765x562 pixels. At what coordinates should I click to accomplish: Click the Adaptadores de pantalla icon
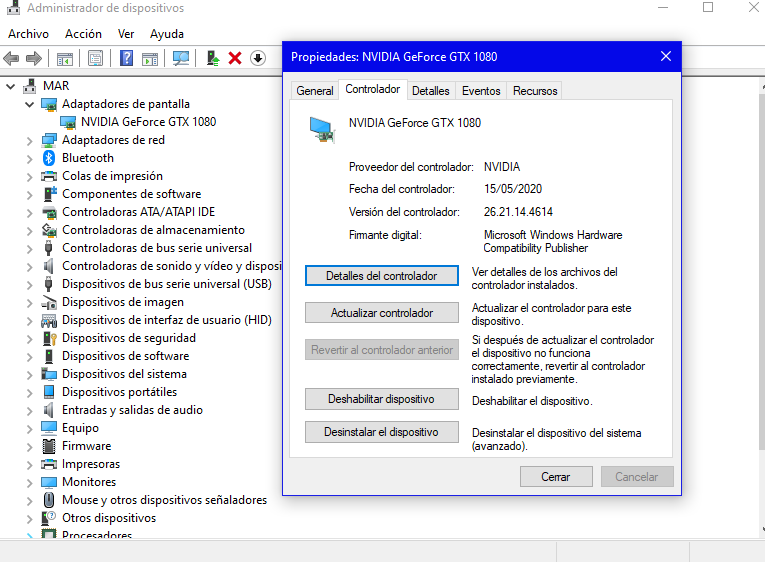click(49, 104)
